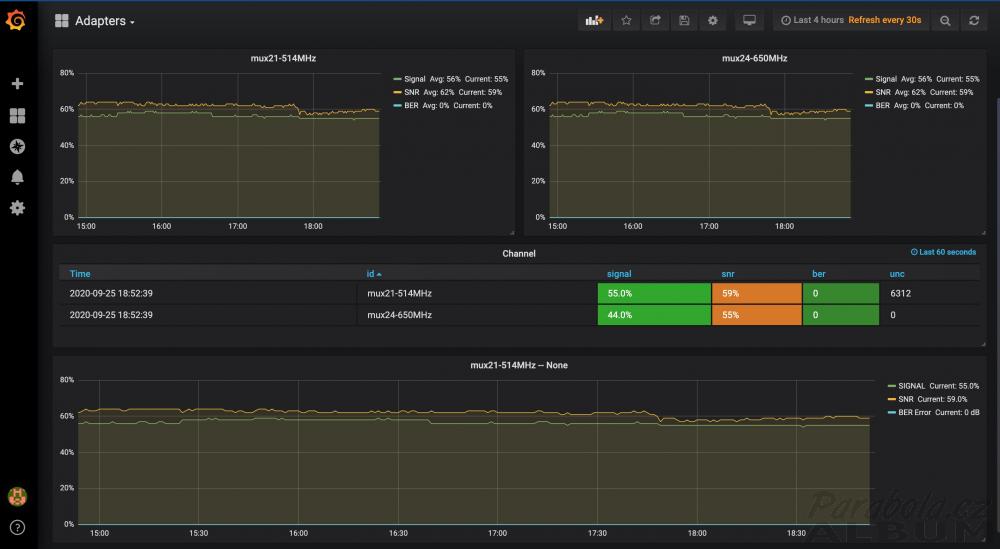Viewport: 1000px width, 549px height.
Task: Sort table by id column
Action: pyautogui.click(x=373, y=274)
